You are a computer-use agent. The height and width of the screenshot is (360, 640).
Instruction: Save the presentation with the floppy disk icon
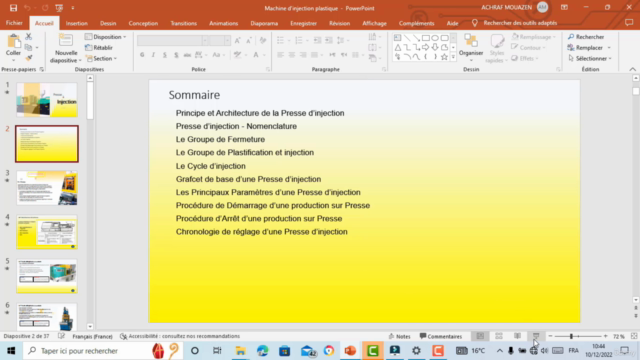13,8
